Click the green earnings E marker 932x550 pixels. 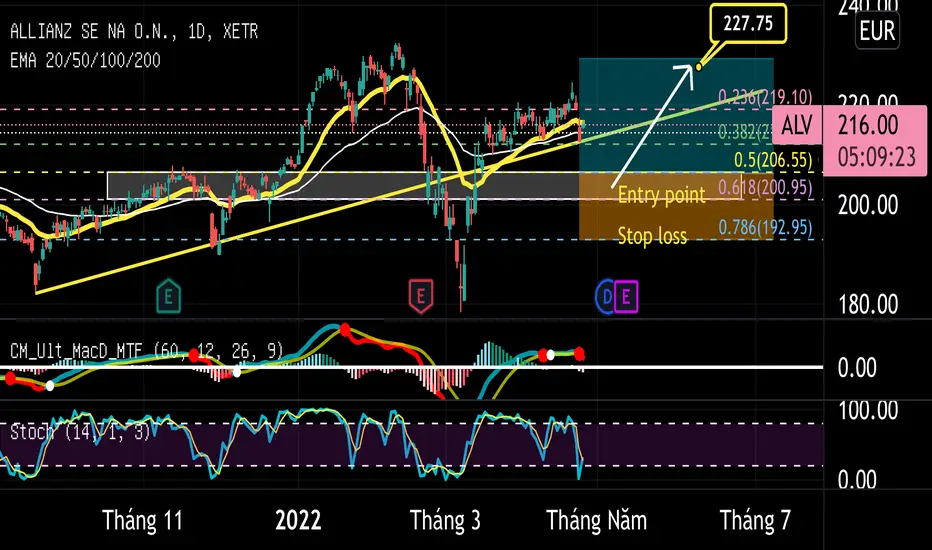(x=168, y=296)
